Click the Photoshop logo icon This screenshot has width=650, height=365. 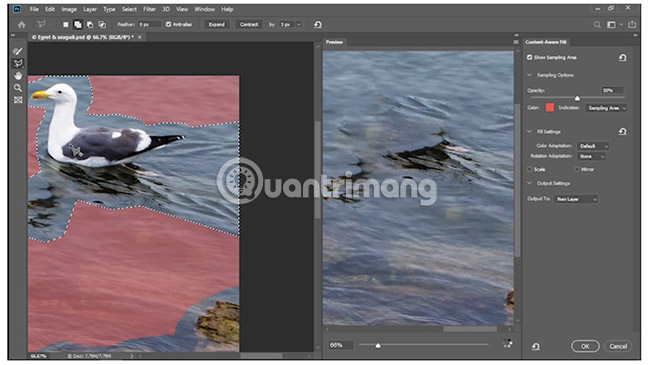pos(17,9)
